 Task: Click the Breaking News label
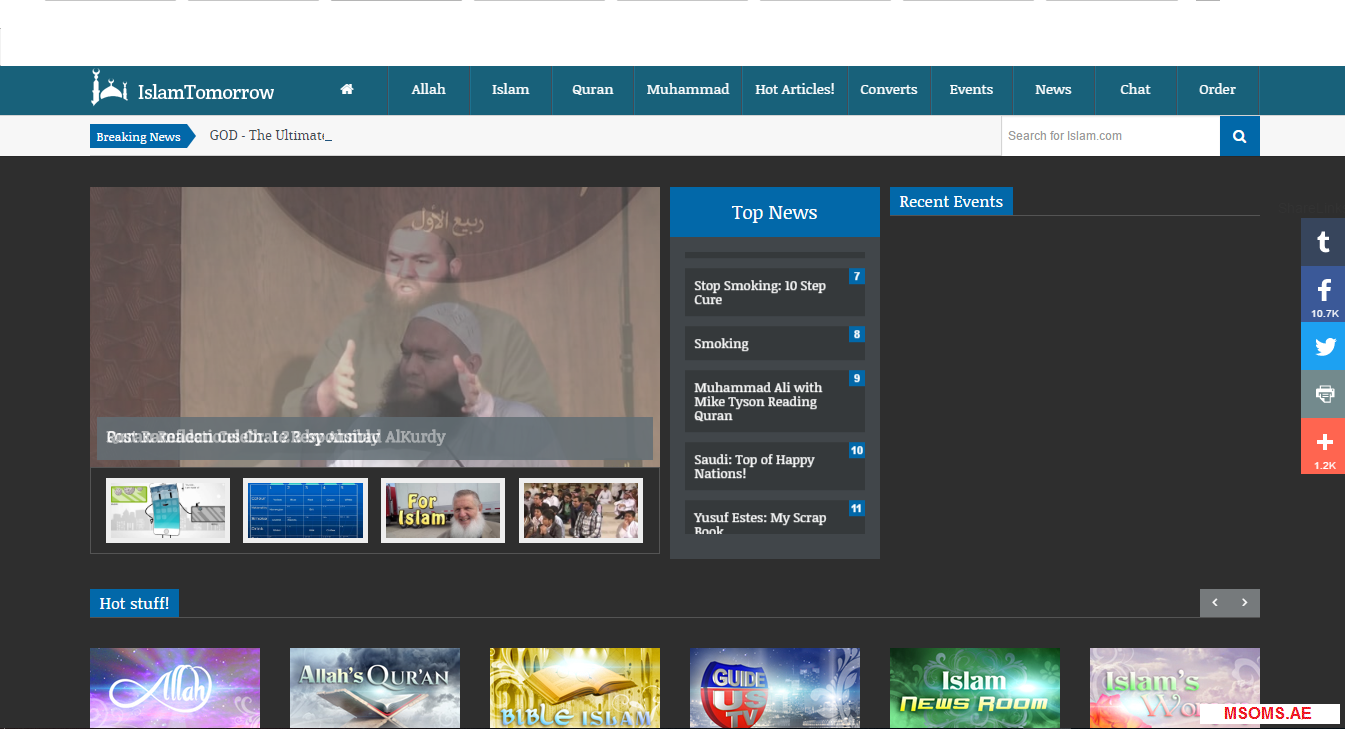[x=138, y=137]
